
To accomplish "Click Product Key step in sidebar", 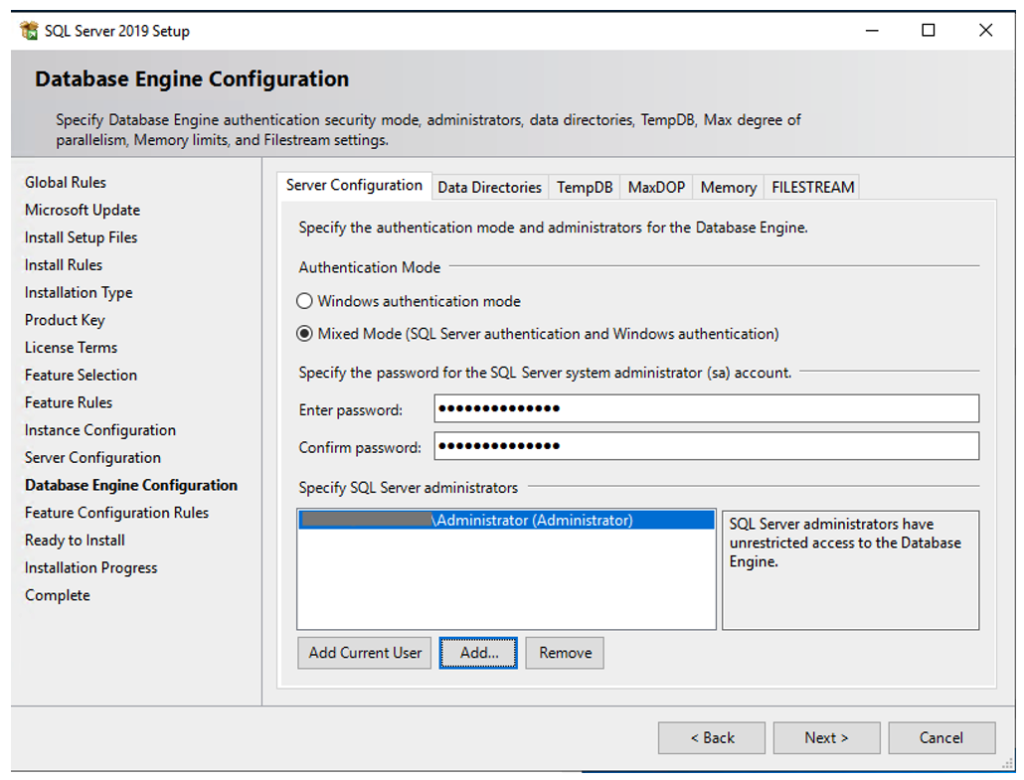I will coord(65,320).
